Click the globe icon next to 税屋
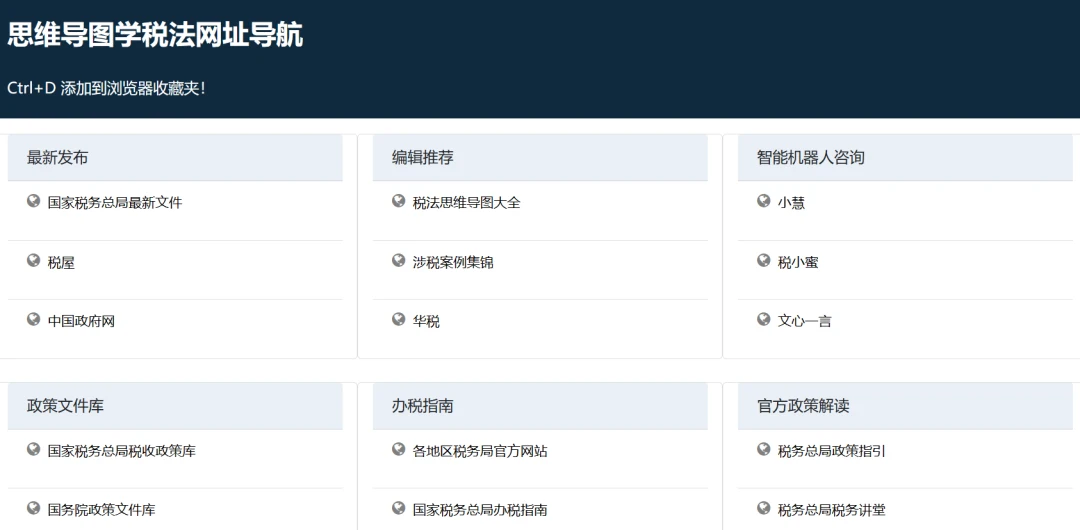Viewport: 1080px width, 530px height. (33, 260)
